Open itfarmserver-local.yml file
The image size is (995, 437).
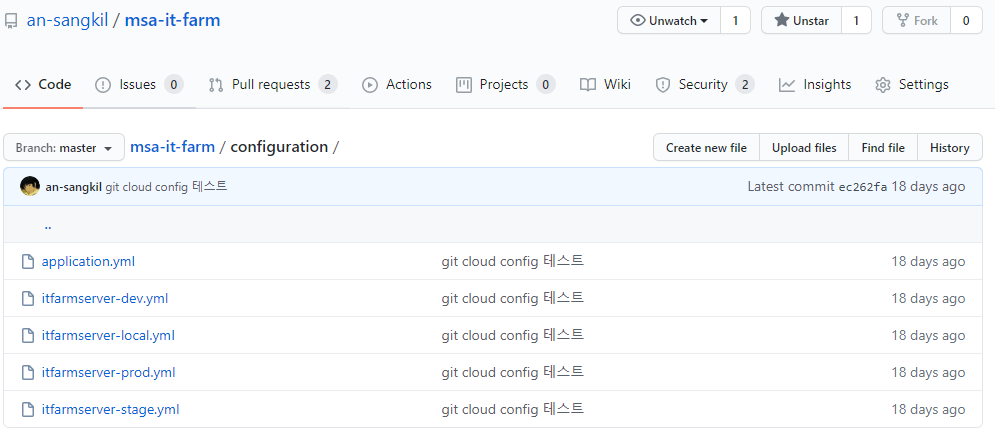[108, 336]
